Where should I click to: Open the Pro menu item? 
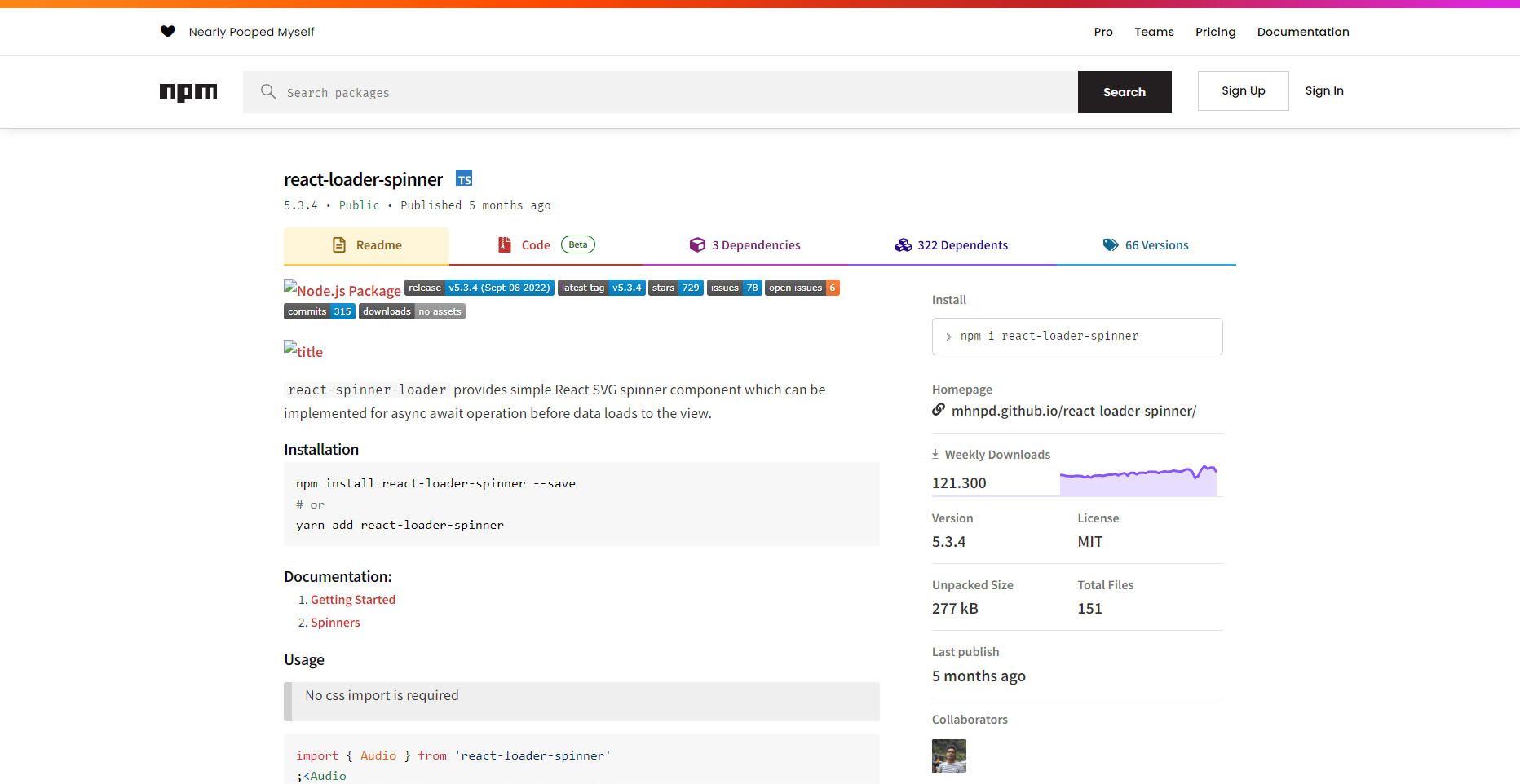(x=1103, y=32)
